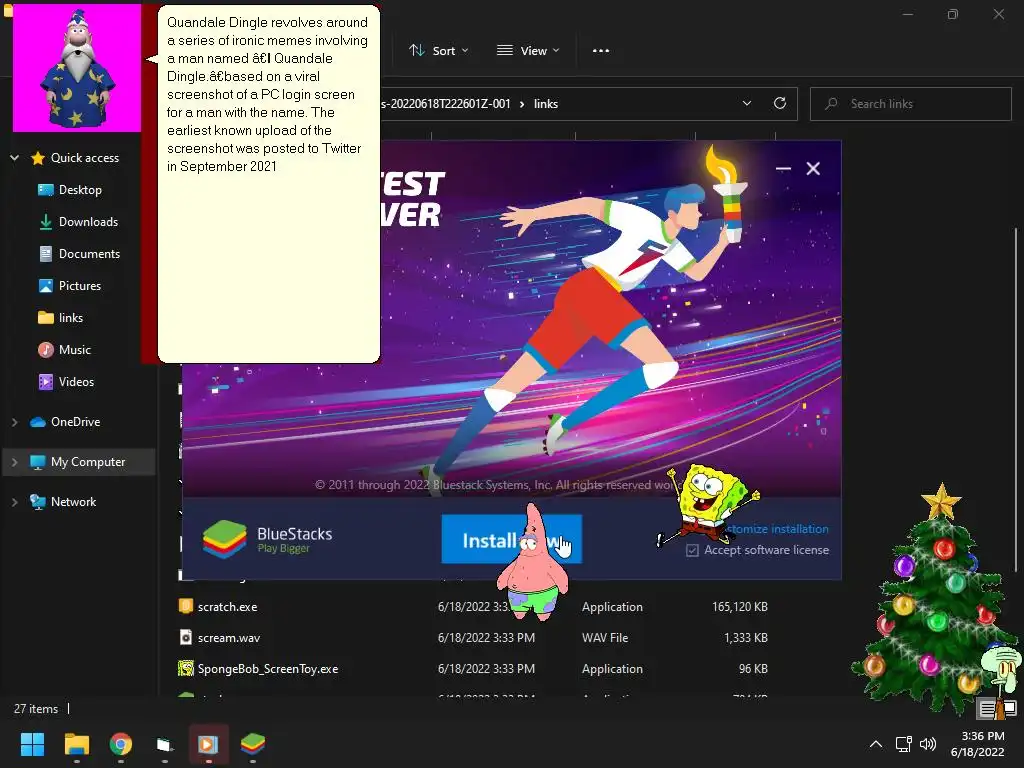Select My Computer in navigation pane
The height and width of the screenshot is (768, 1024).
pyautogui.click(x=88, y=462)
